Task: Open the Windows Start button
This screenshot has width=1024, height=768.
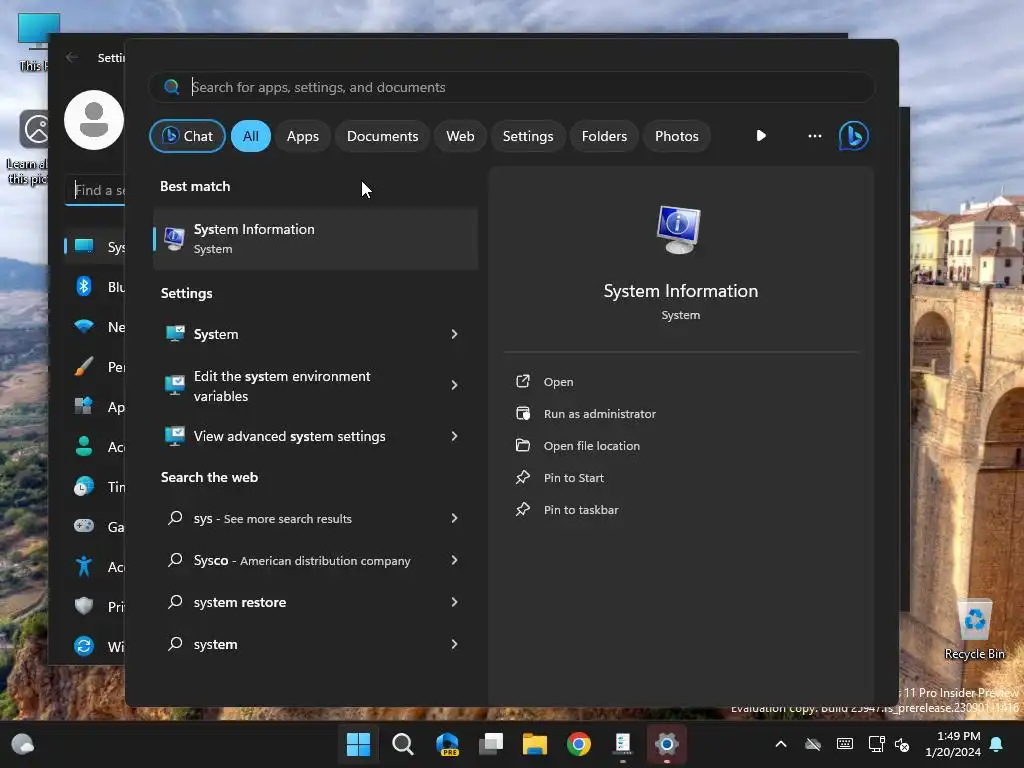Action: (x=358, y=744)
